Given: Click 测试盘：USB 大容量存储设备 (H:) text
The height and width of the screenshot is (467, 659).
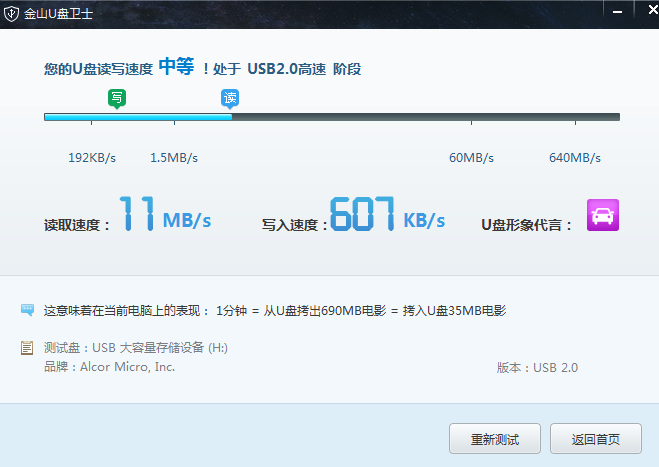Looking at the screenshot, I should point(136,348).
